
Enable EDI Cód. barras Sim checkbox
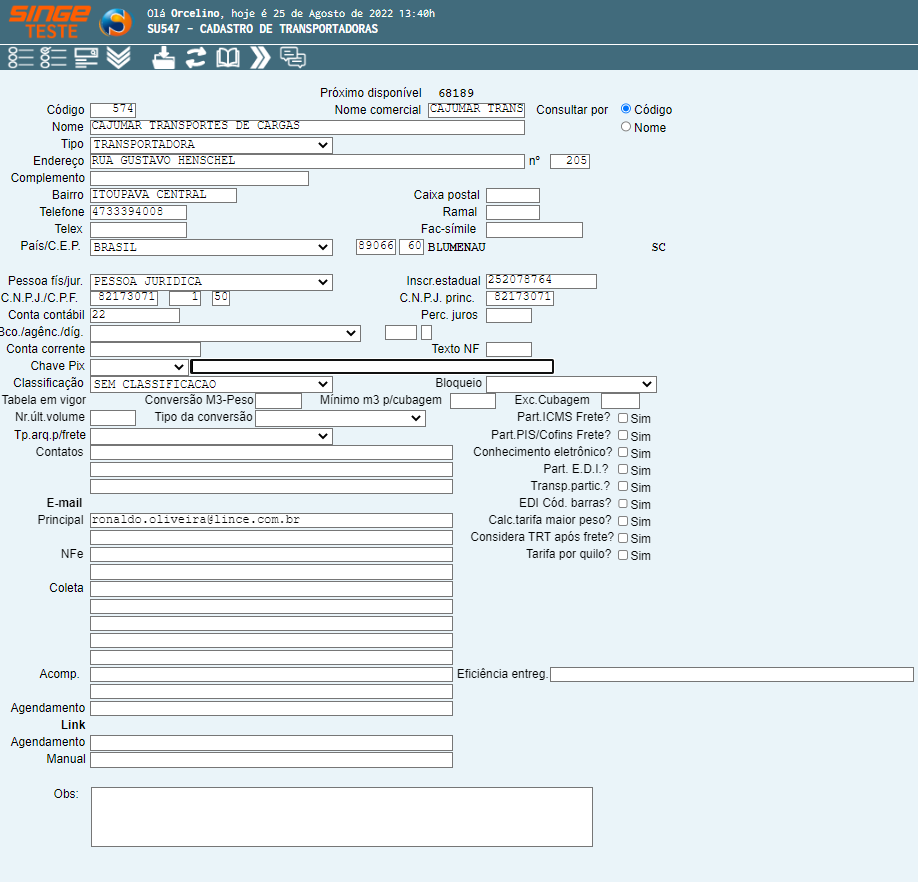pyautogui.click(x=623, y=503)
